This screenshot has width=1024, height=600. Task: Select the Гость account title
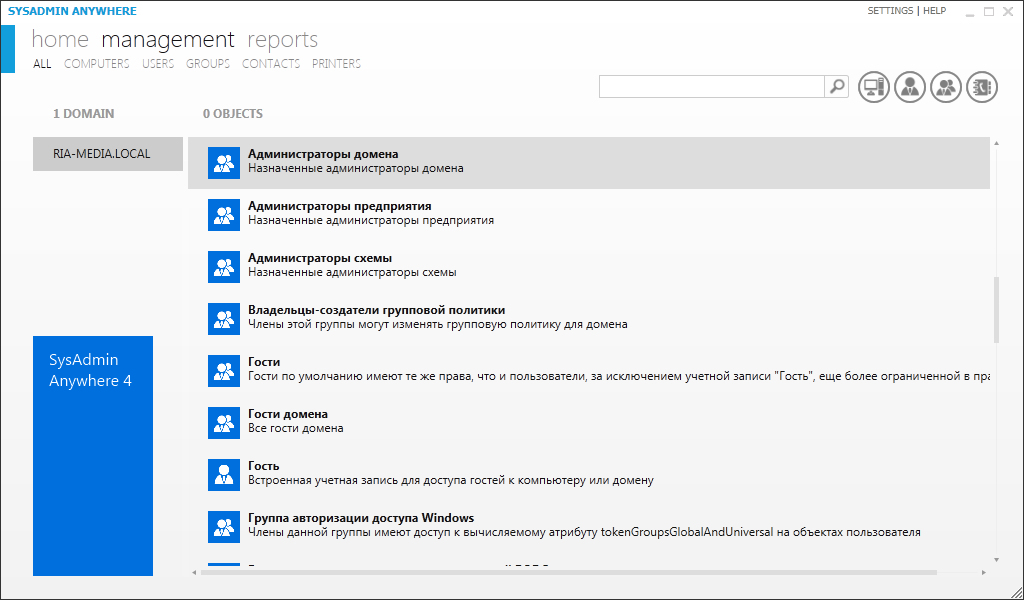[x=264, y=466]
